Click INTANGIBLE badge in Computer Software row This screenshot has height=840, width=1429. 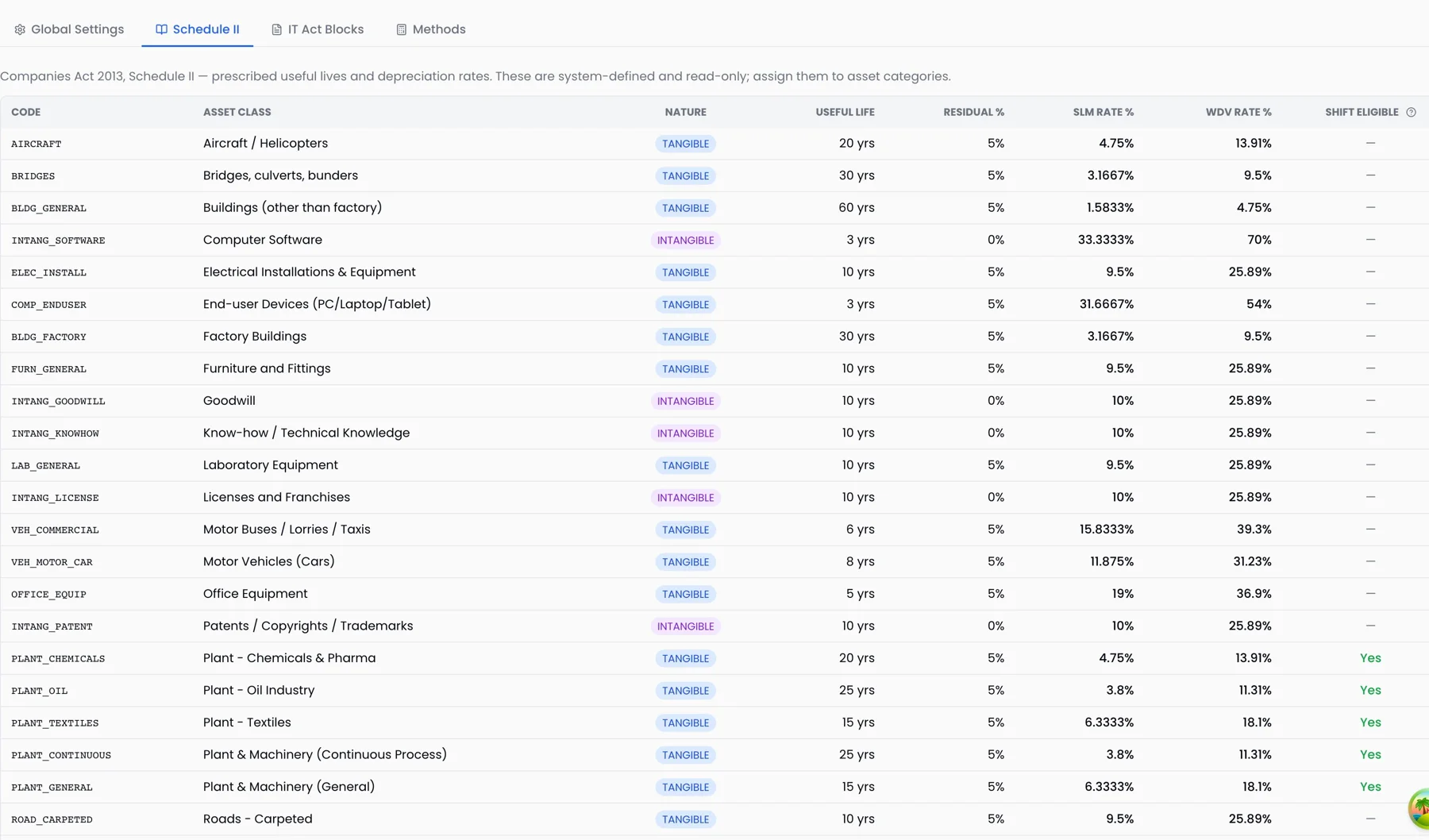pos(685,240)
